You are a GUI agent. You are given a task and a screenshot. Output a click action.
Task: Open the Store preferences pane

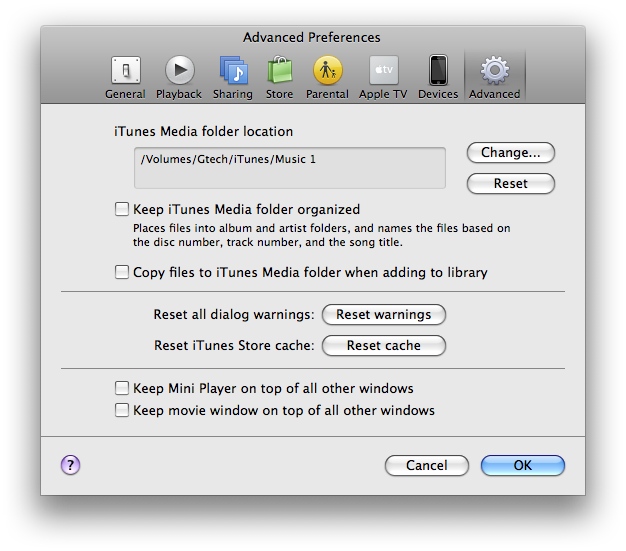tap(279, 78)
